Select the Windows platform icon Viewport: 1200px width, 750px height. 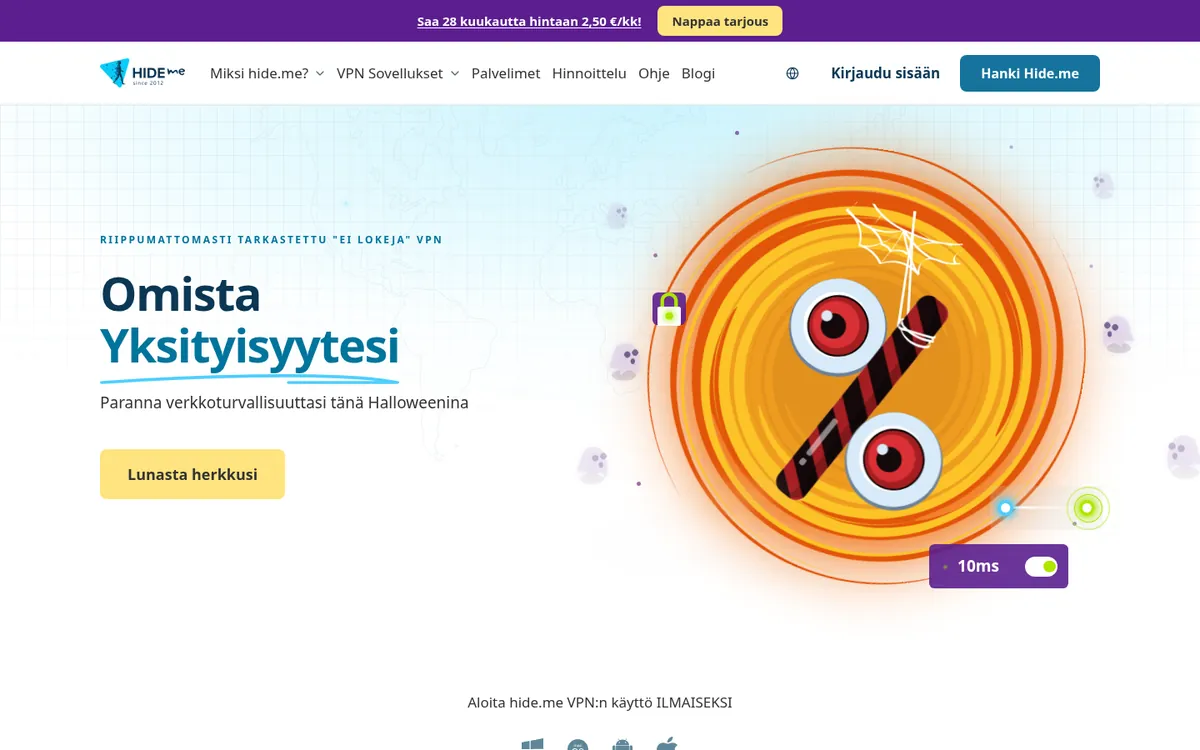coord(532,744)
